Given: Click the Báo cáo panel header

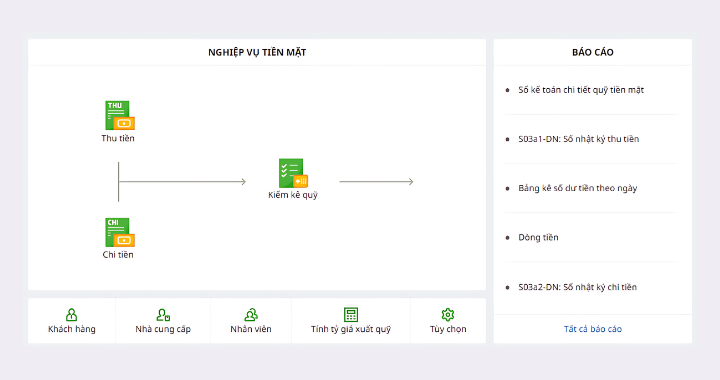Looking at the screenshot, I should coord(593,52).
